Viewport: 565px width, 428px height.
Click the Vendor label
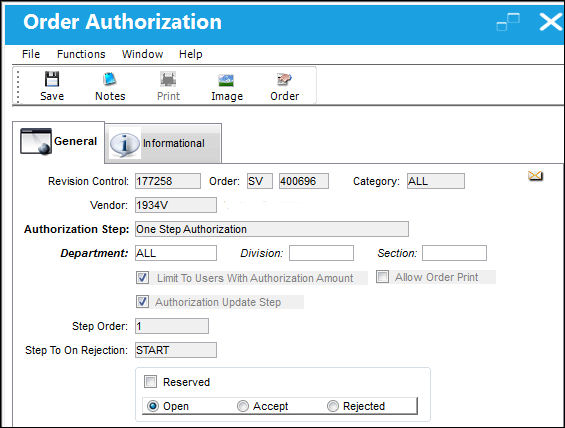click(109, 205)
